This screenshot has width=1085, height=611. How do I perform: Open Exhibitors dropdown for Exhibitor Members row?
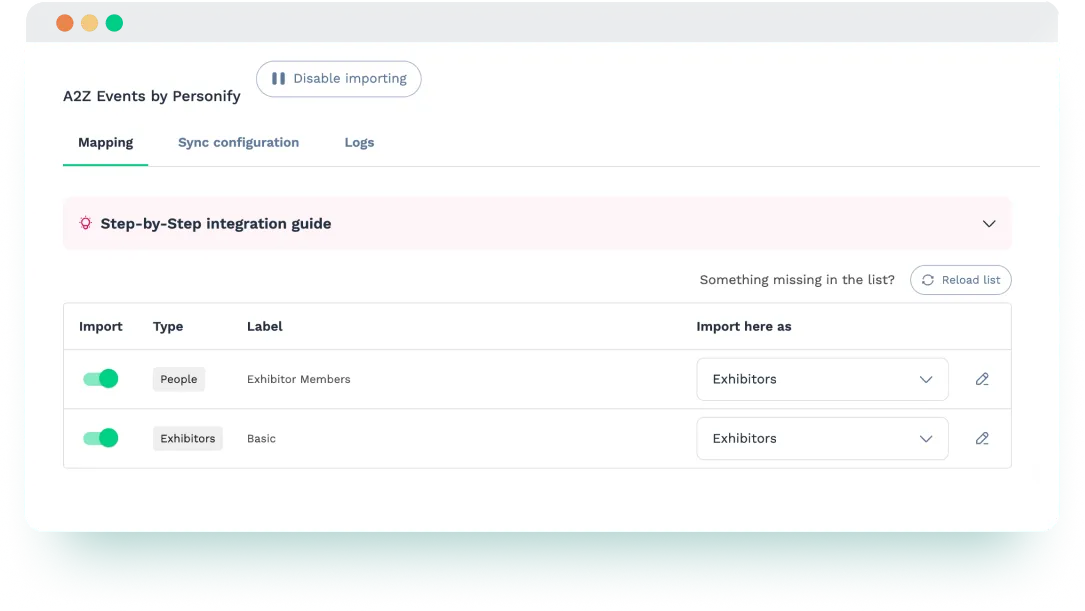[x=822, y=379]
